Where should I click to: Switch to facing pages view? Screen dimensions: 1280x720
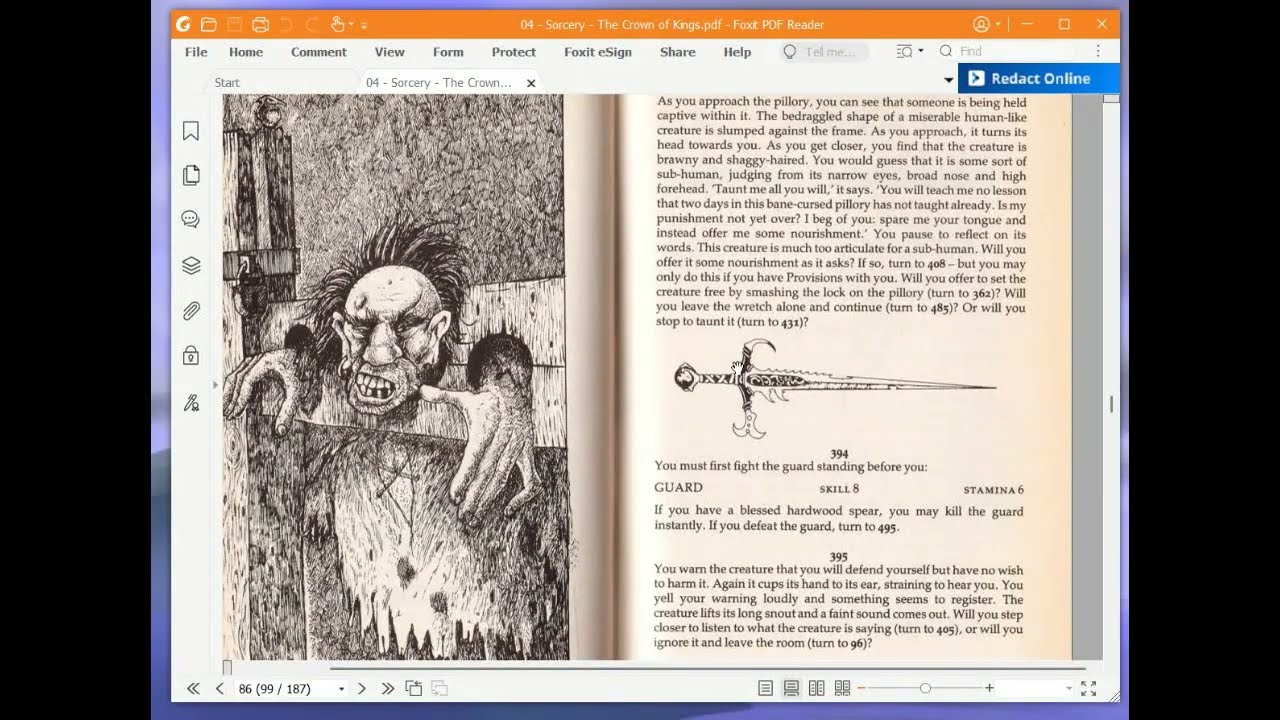coord(816,688)
